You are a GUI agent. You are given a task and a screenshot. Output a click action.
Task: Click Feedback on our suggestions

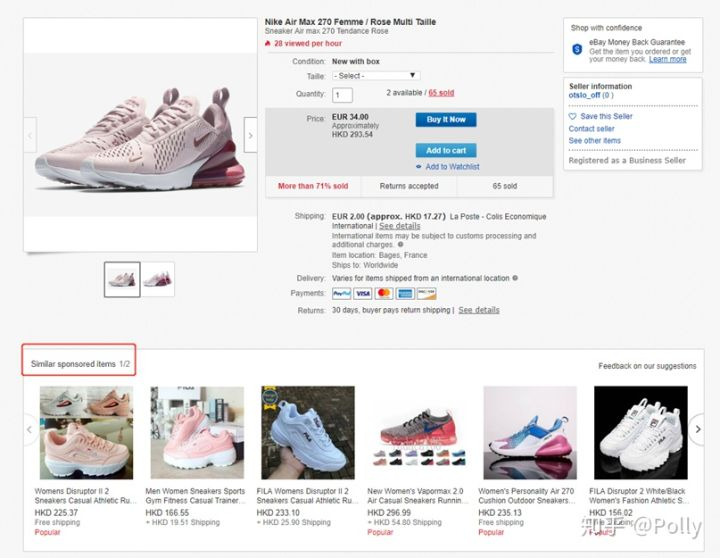[x=648, y=367]
